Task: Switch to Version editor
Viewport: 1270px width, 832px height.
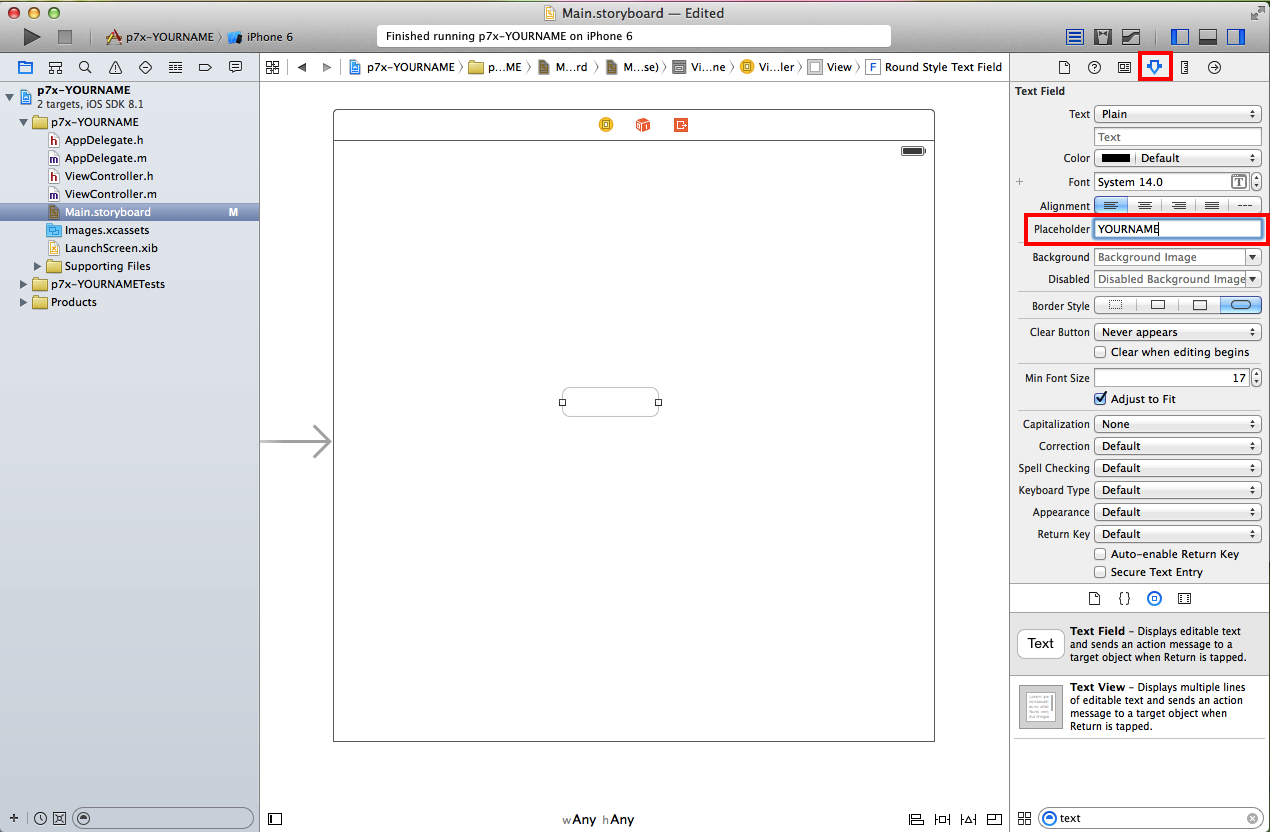Action: (1131, 37)
